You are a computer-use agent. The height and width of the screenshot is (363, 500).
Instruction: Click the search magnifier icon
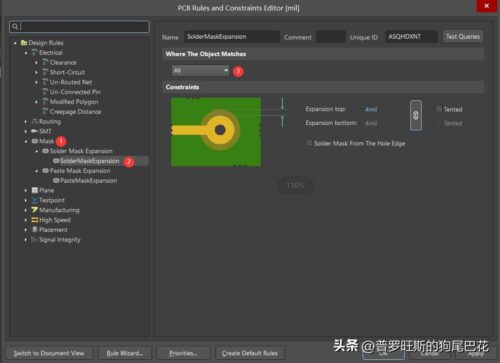coord(15,27)
